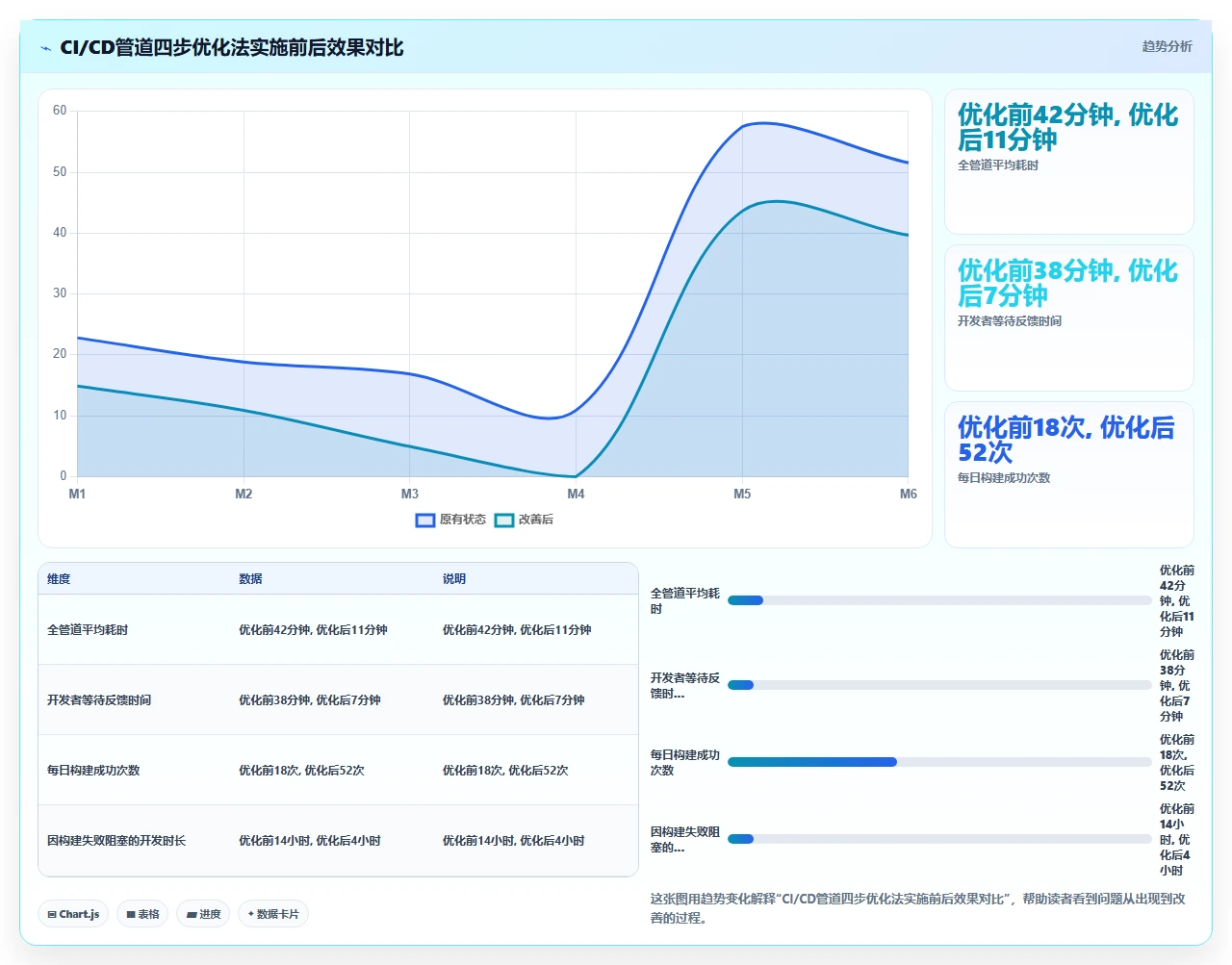Open the 优化前38分钟 data card
Viewport: 1232px width, 965px height.
point(1069,318)
